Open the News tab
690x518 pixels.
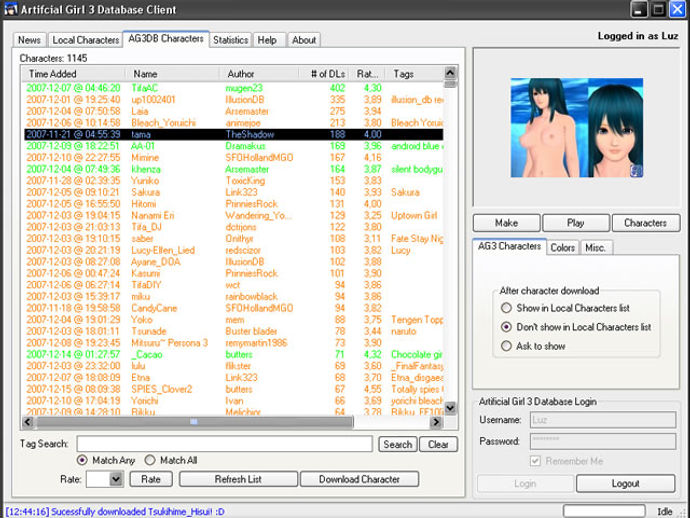(29, 40)
